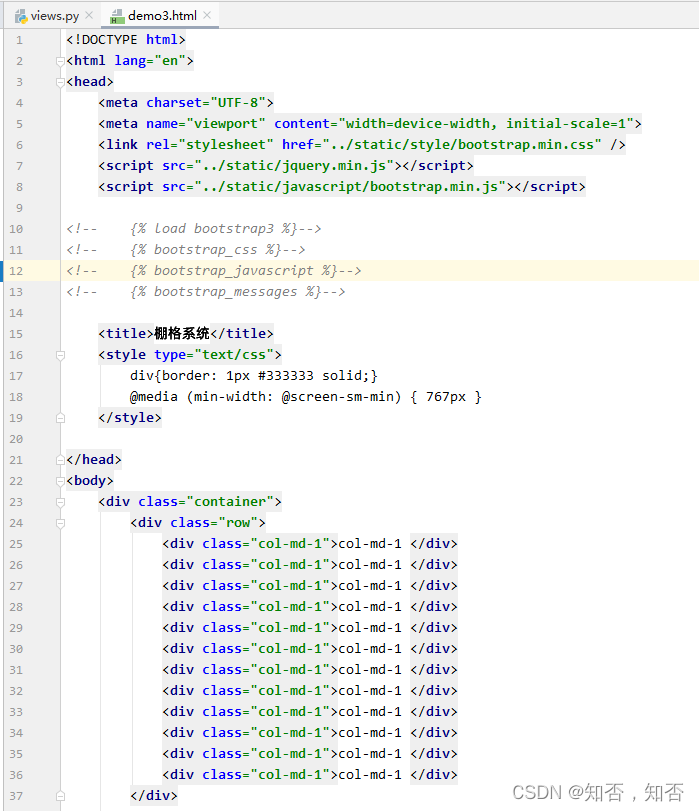The image size is (699, 811).
Task: Click line number 18 in the gutter
Action: coord(16,397)
